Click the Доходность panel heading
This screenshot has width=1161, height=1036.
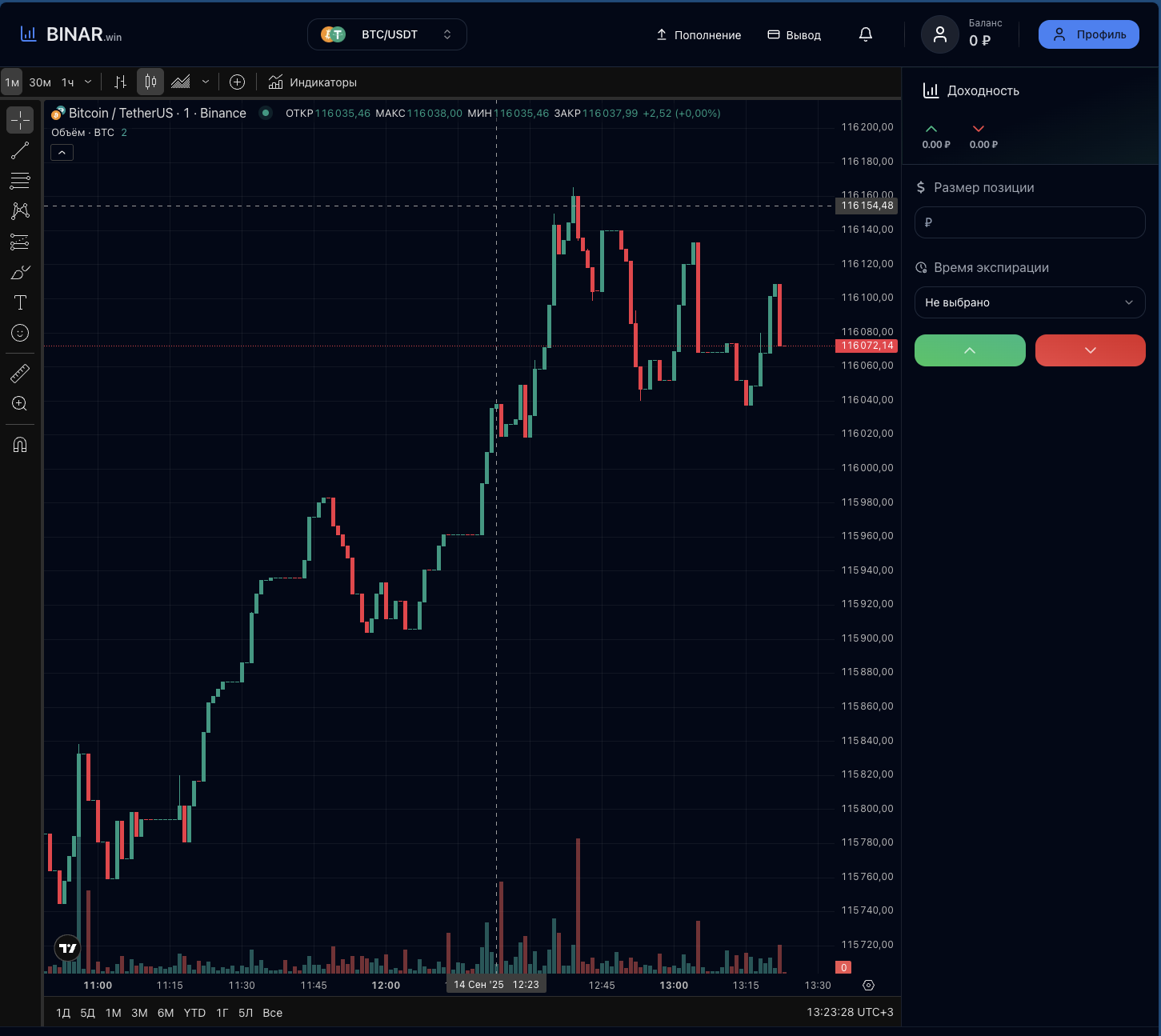[983, 90]
